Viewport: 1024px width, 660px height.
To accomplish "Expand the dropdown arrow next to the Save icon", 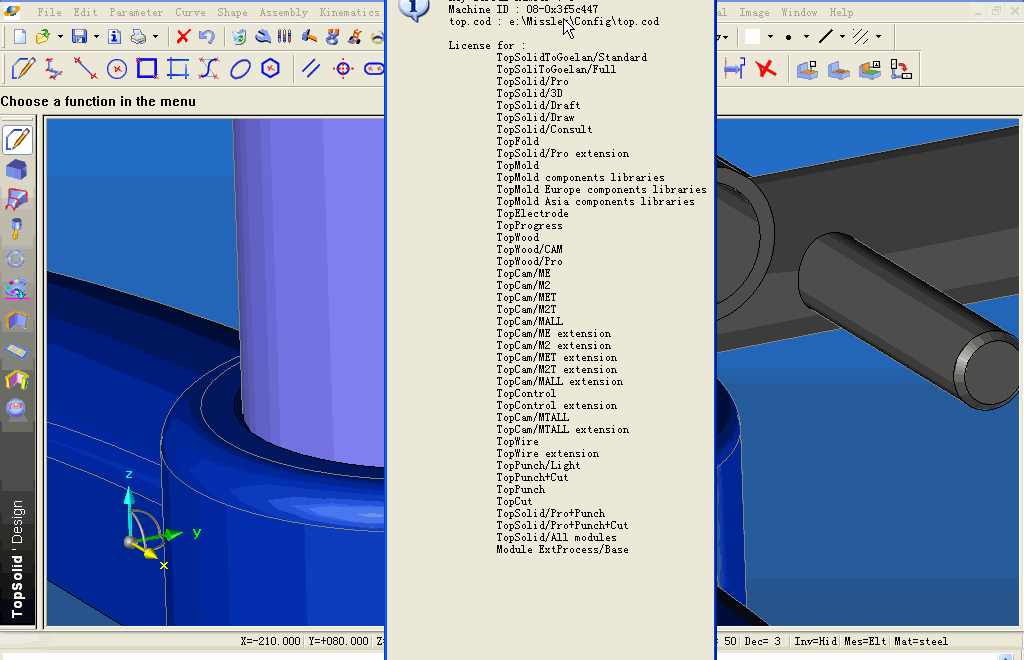I will [x=96, y=37].
